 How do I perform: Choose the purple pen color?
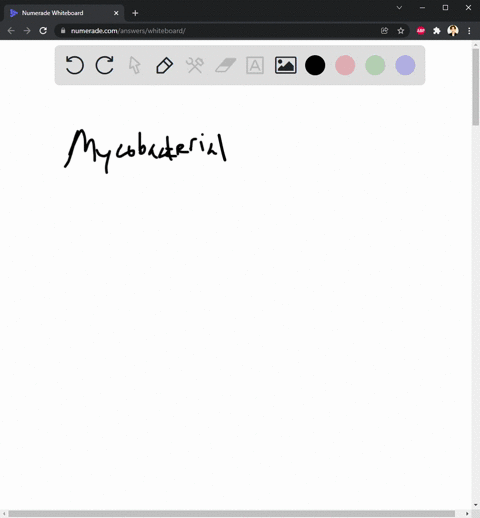click(405, 65)
